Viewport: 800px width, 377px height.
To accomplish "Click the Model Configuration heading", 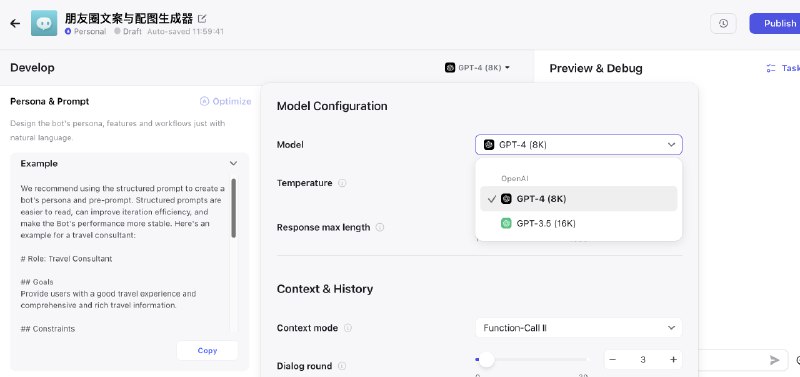I will (332, 106).
